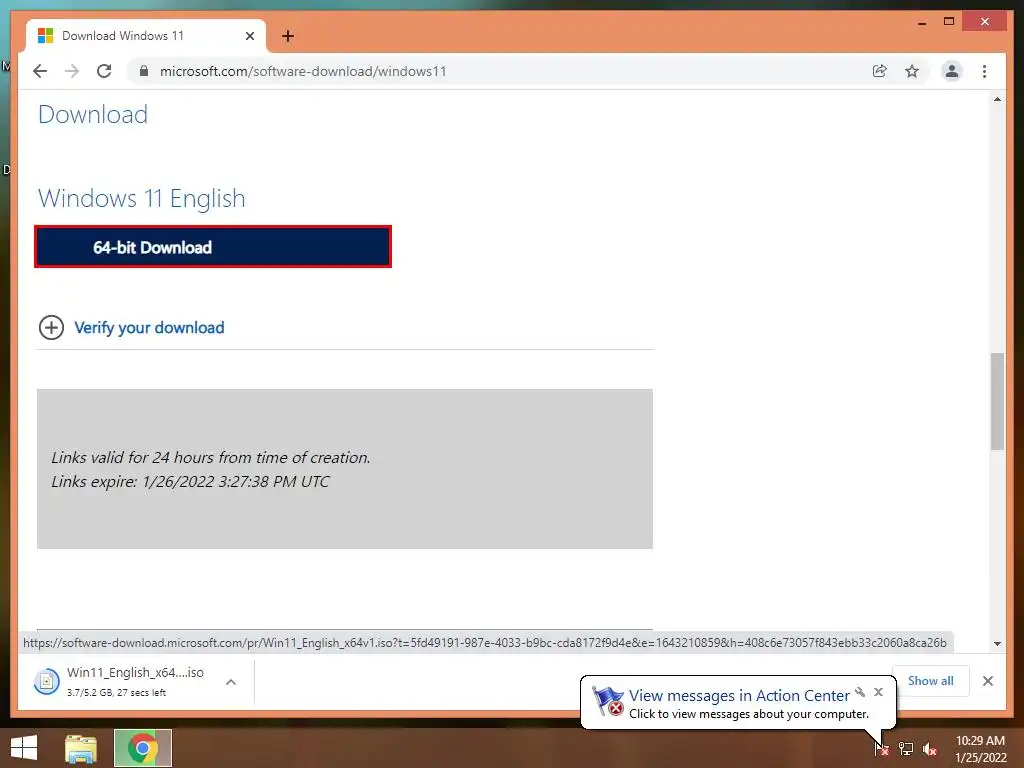Open Chrome three-dot menu
Screen dimensions: 1024x768
coord(984,71)
